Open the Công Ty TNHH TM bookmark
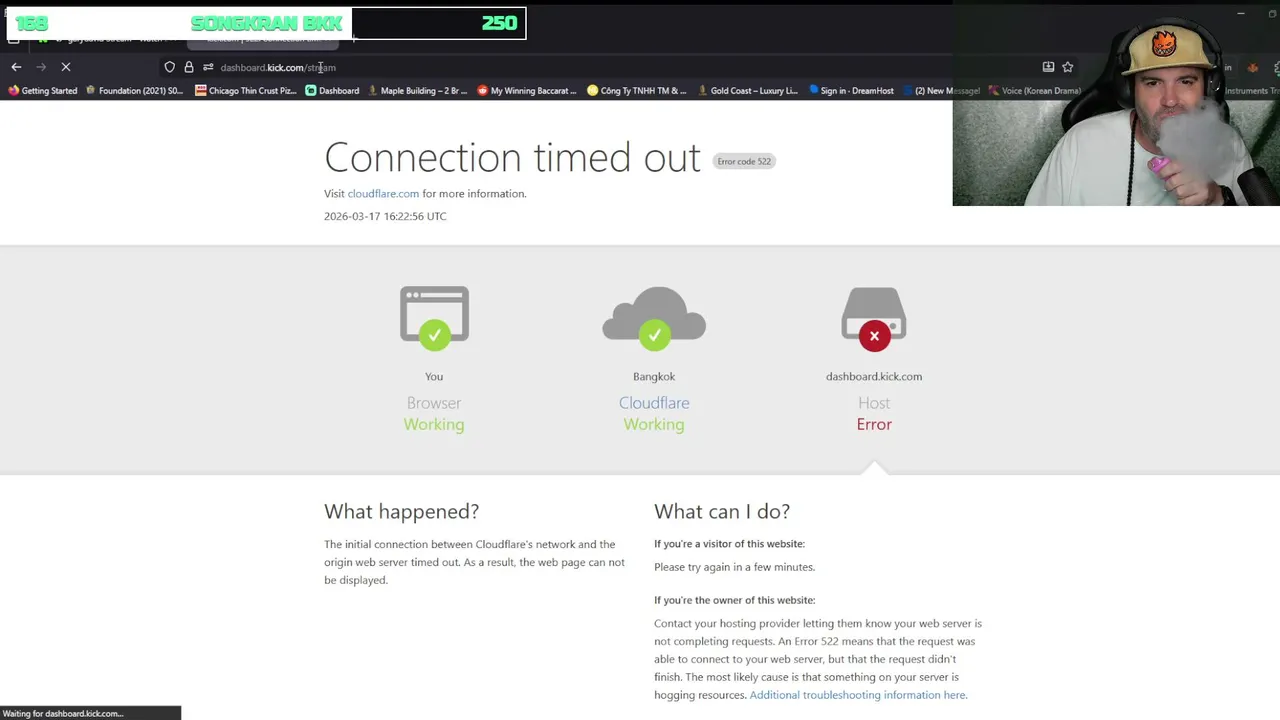 (x=637, y=91)
